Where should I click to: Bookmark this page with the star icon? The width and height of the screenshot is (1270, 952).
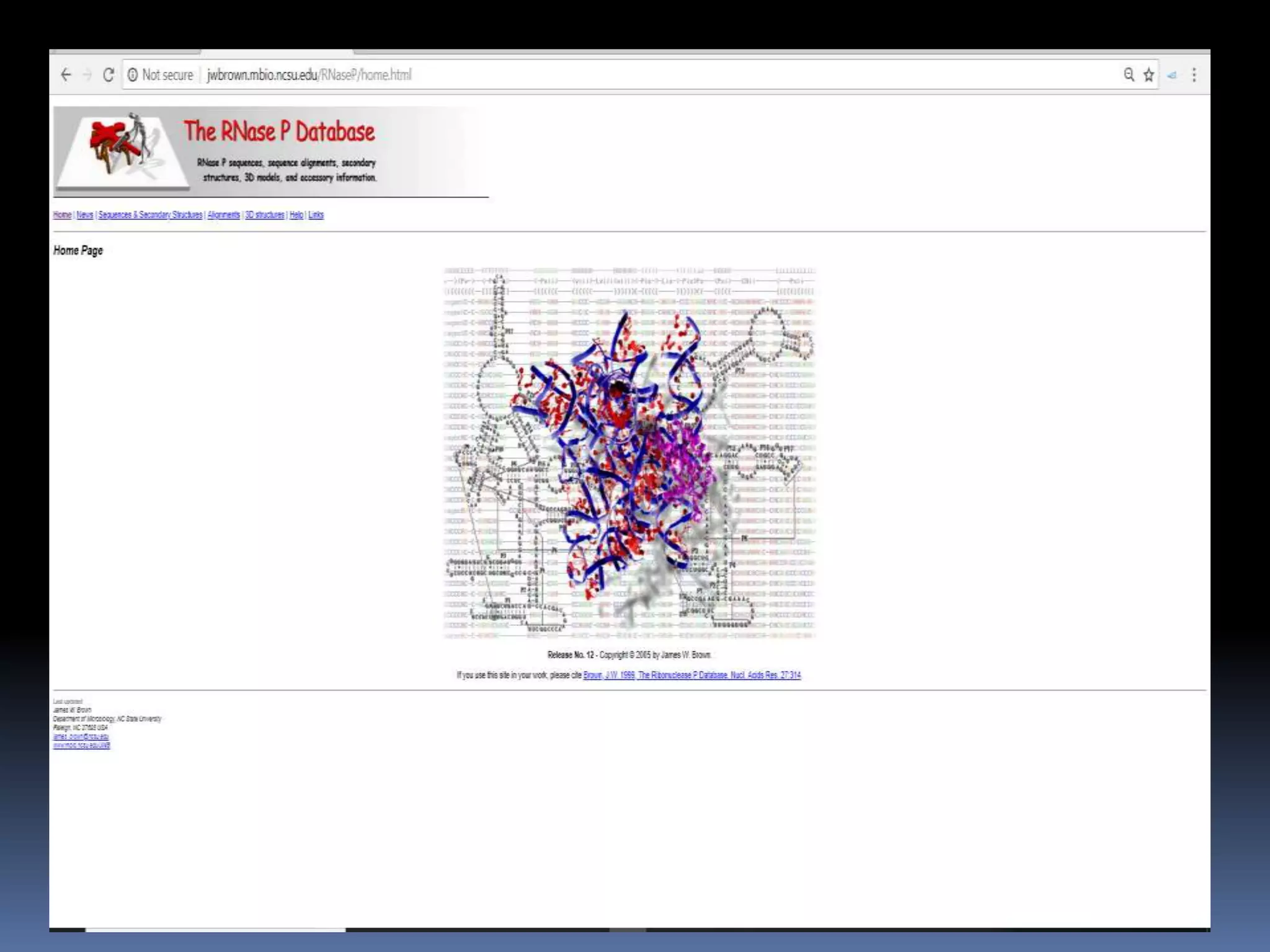coord(1148,75)
